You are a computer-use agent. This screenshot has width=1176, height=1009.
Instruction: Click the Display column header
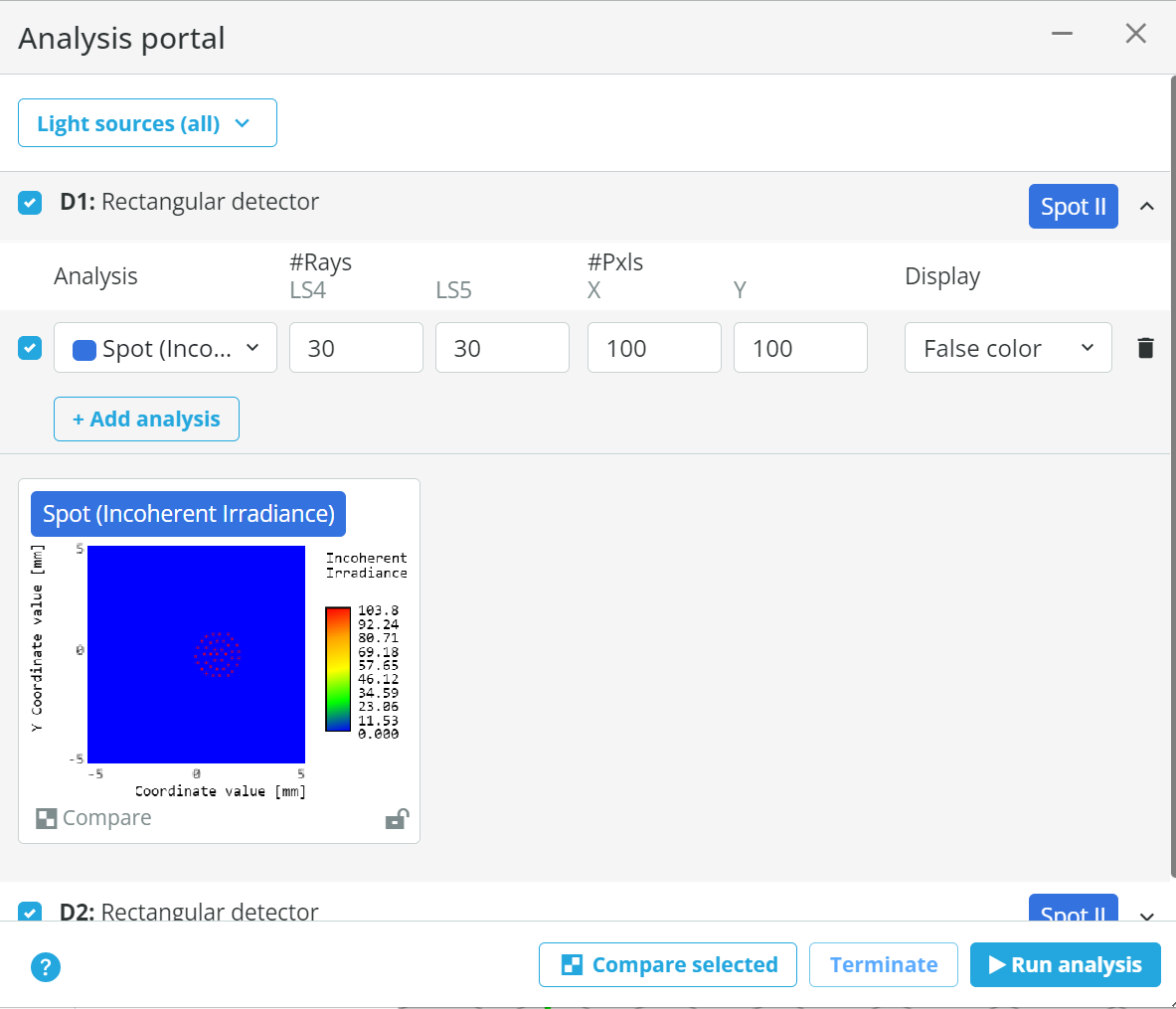click(x=942, y=276)
